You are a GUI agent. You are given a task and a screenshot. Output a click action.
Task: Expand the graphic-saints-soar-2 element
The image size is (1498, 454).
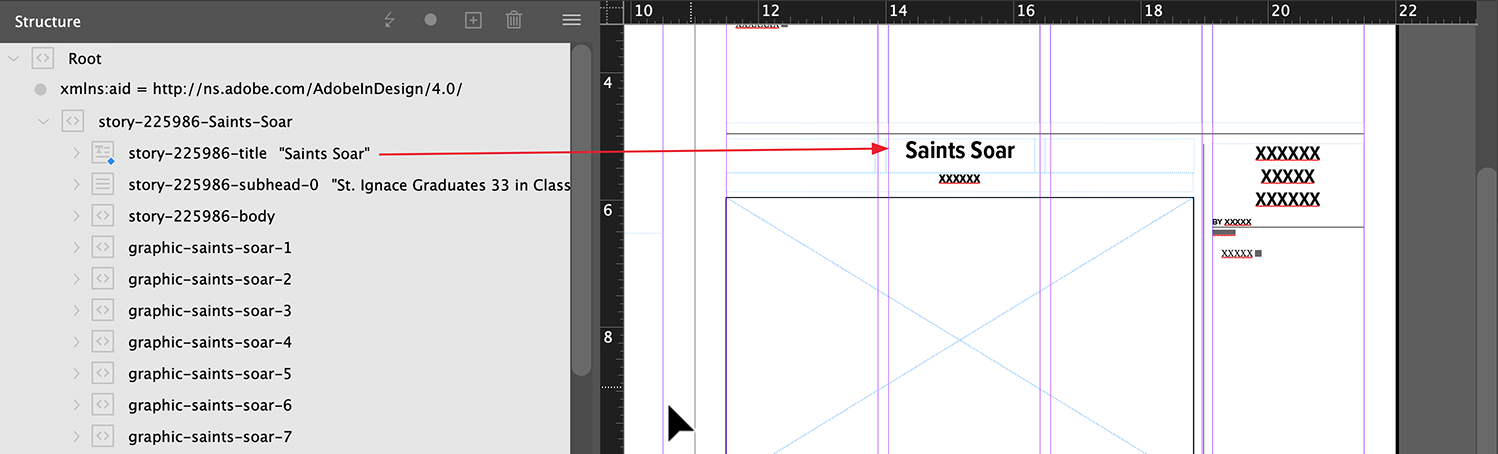click(76, 279)
